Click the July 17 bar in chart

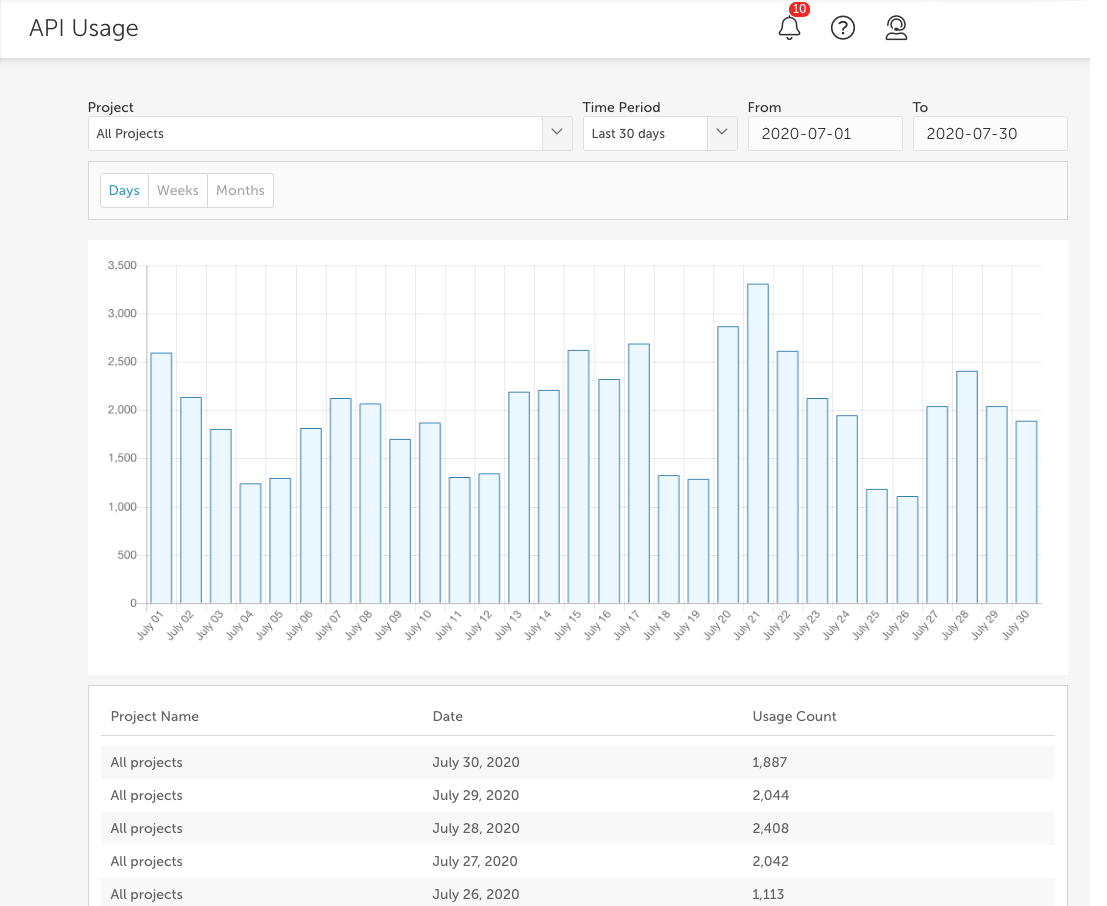point(639,473)
